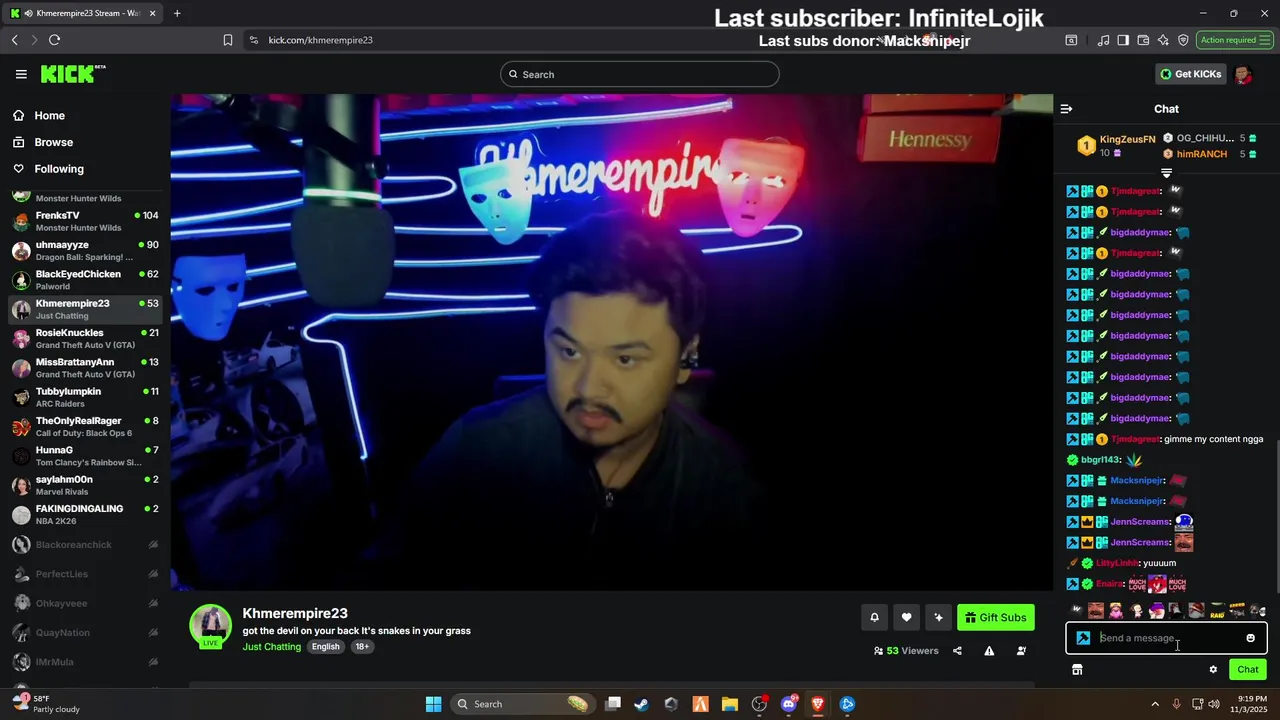
Task: Click the Get KICKs button
Action: point(1190,74)
